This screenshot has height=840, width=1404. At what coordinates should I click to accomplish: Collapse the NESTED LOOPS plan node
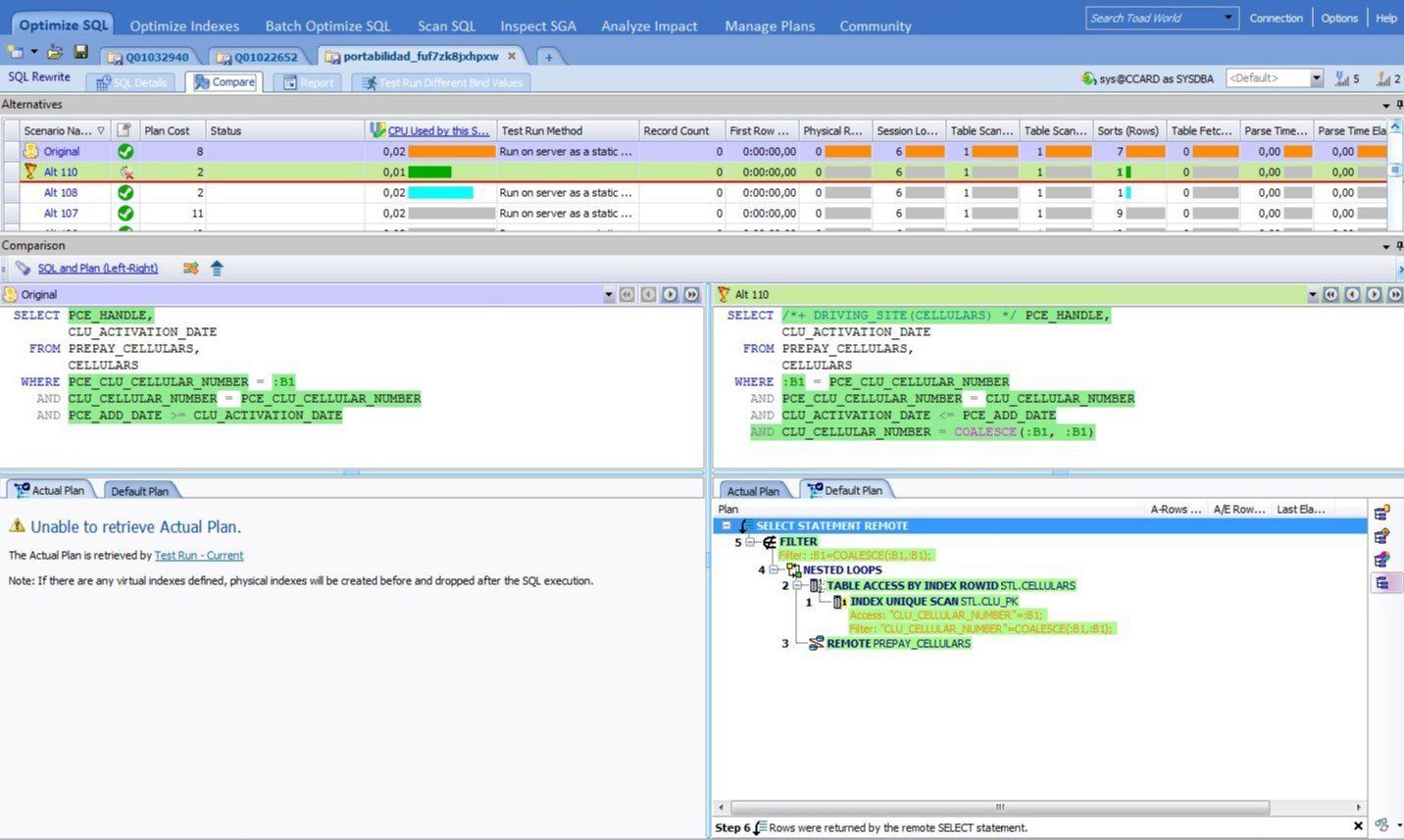click(774, 569)
